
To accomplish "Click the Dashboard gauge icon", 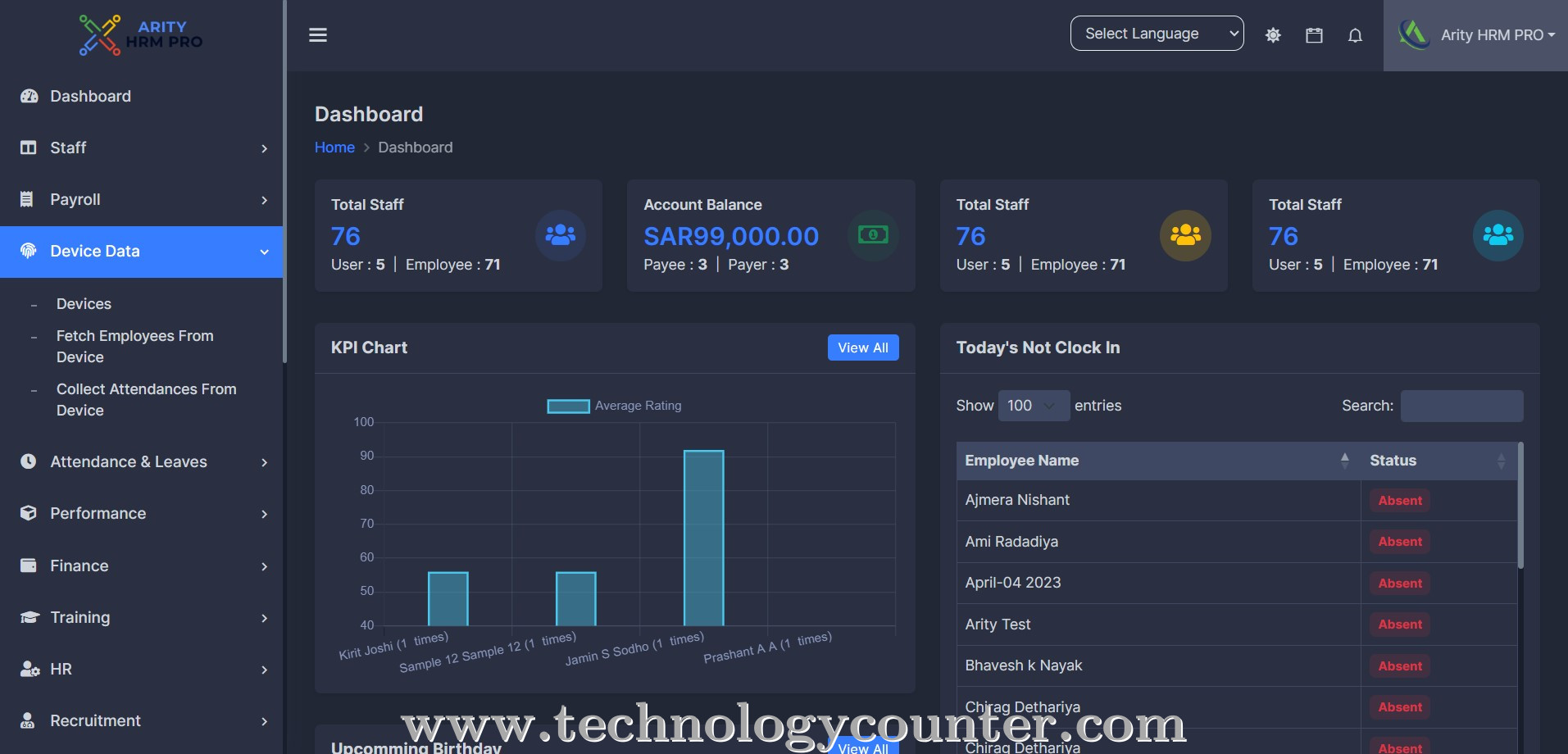I will point(29,96).
